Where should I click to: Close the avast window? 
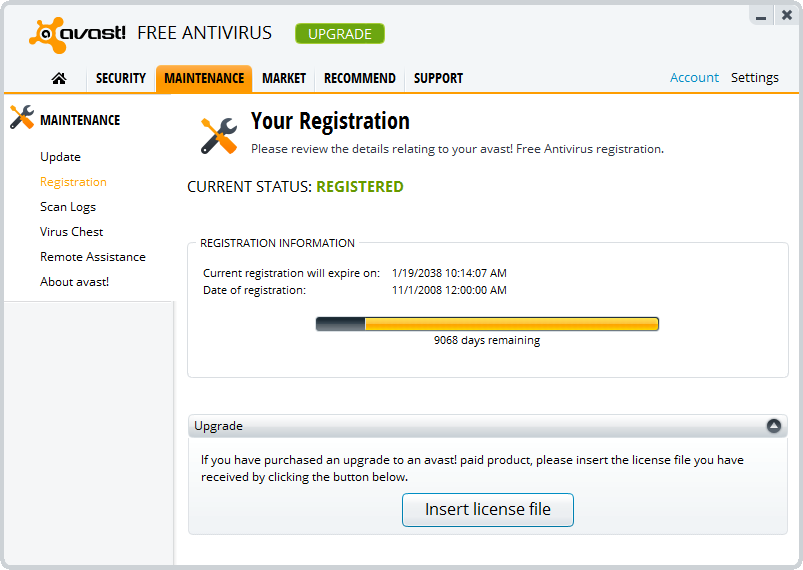[x=787, y=15]
